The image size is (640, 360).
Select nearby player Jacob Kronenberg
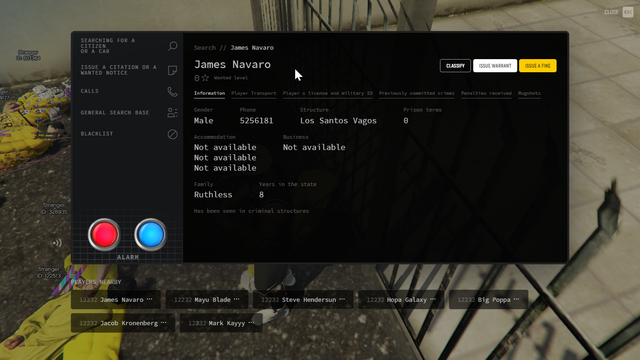click(123, 323)
